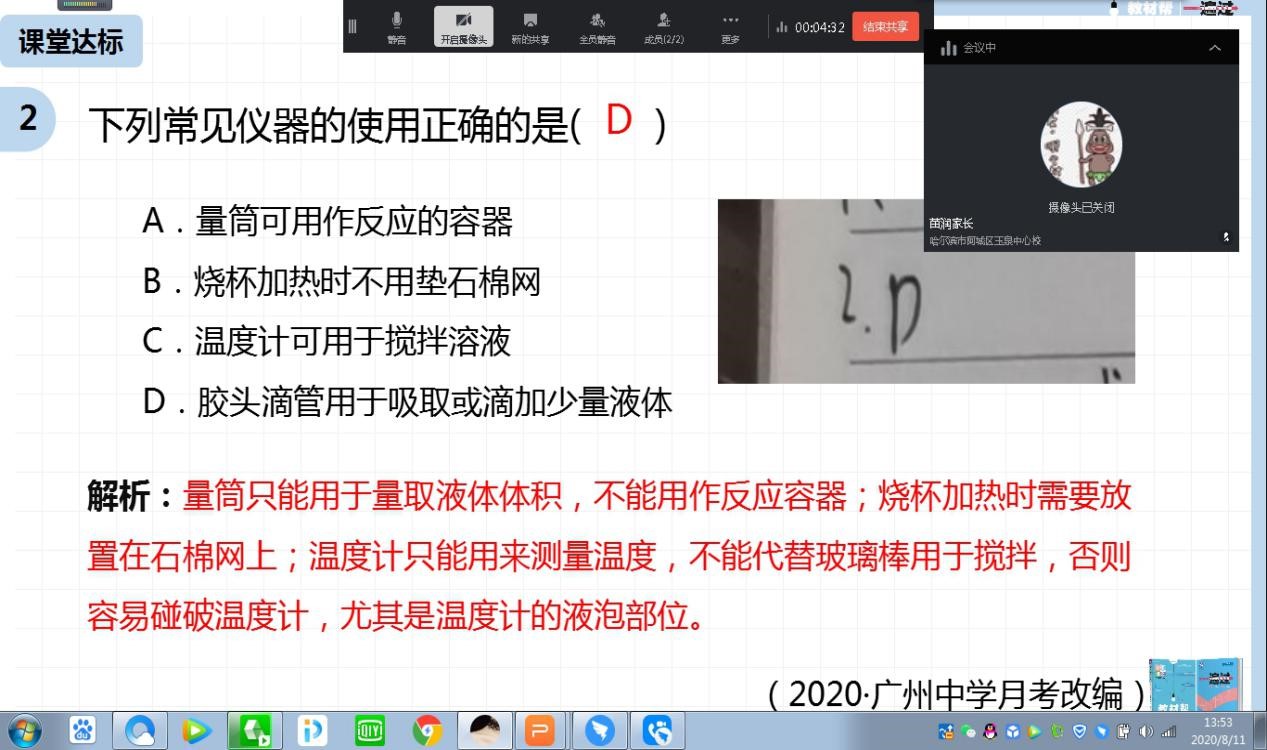Viewport: 1267px width, 750px height.
Task: Open the Windows Start menu
Action: [x=24, y=731]
